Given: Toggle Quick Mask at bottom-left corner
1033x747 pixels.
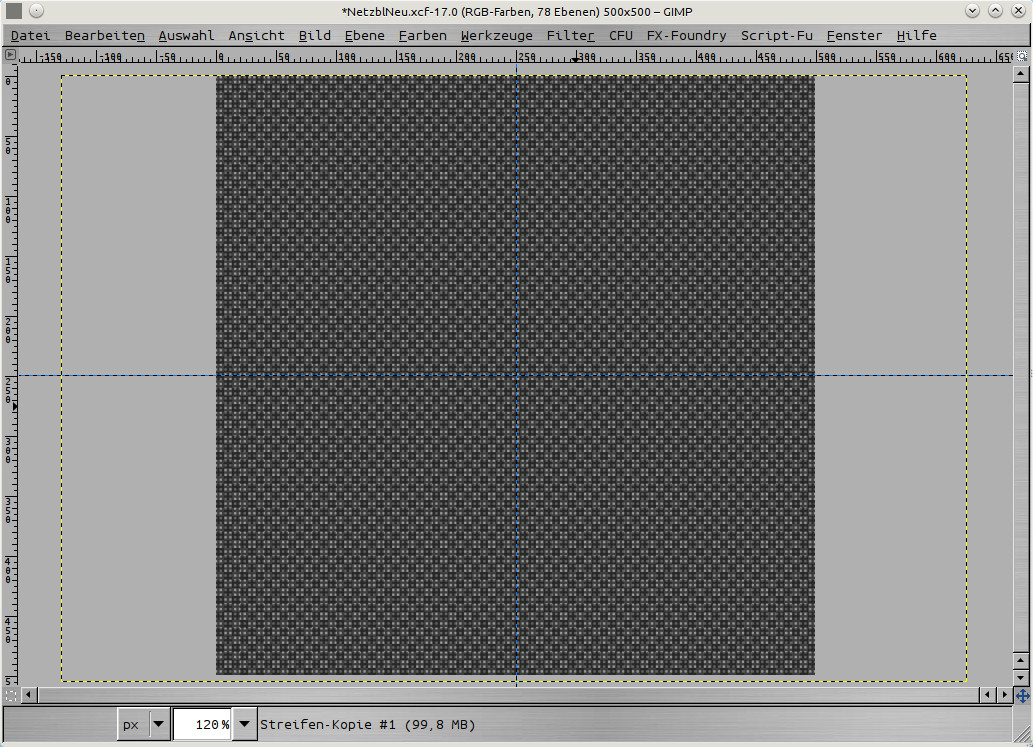Looking at the screenshot, I should coord(10,694).
